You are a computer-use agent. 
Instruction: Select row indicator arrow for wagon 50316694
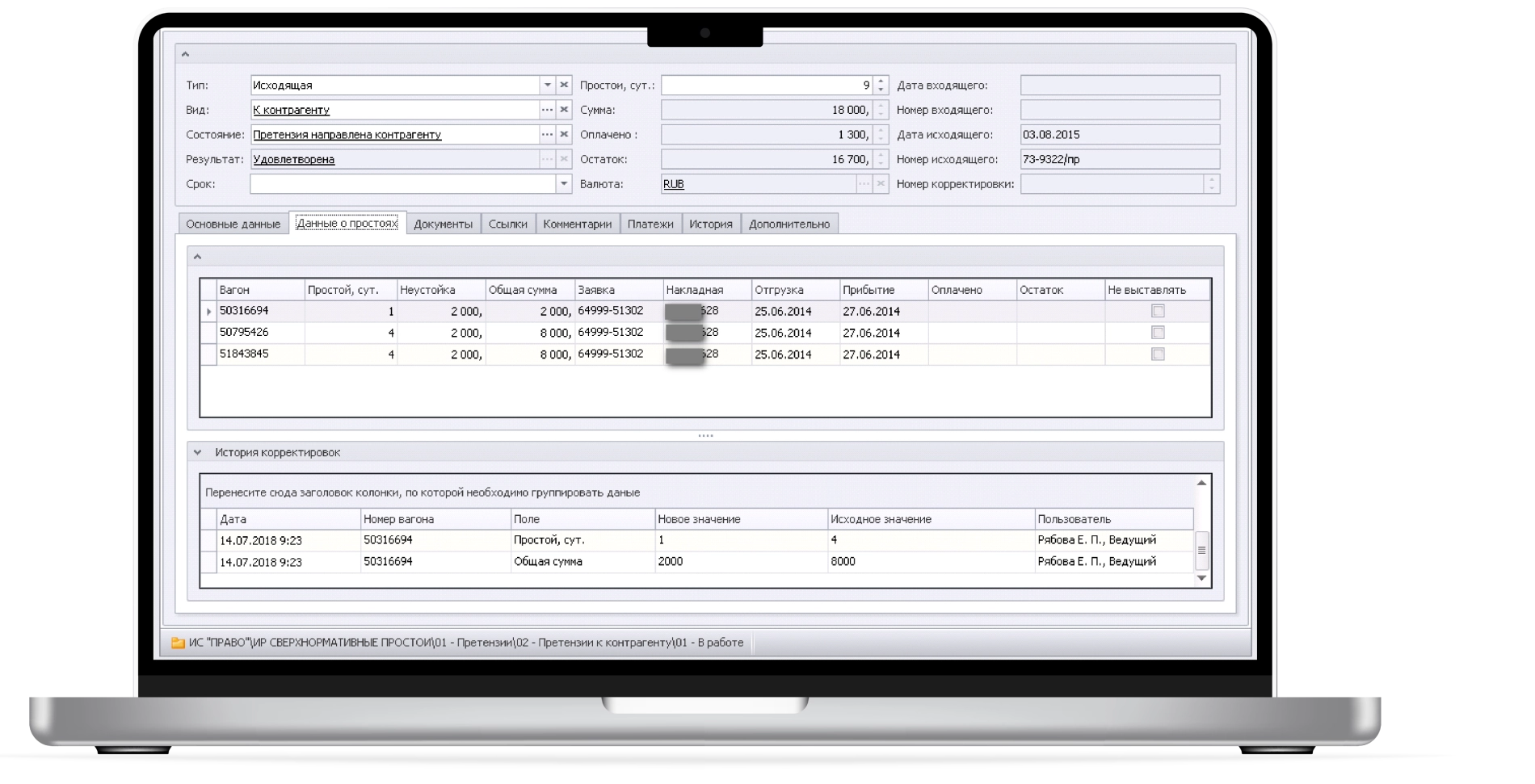click(208, 311)
